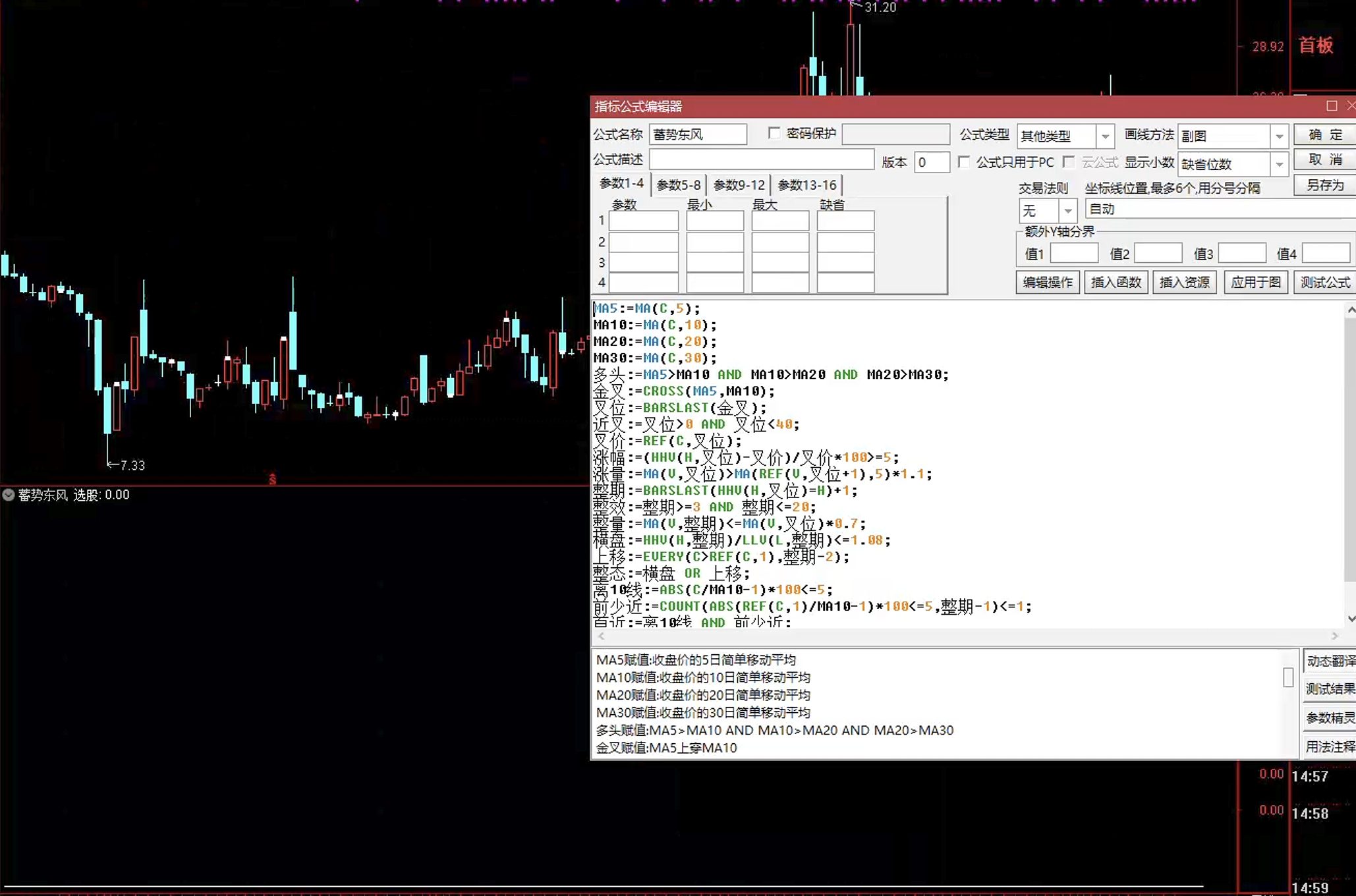Click the 版本 number field
Viewport: 1356px width, 896px height.
coord(932,162)
